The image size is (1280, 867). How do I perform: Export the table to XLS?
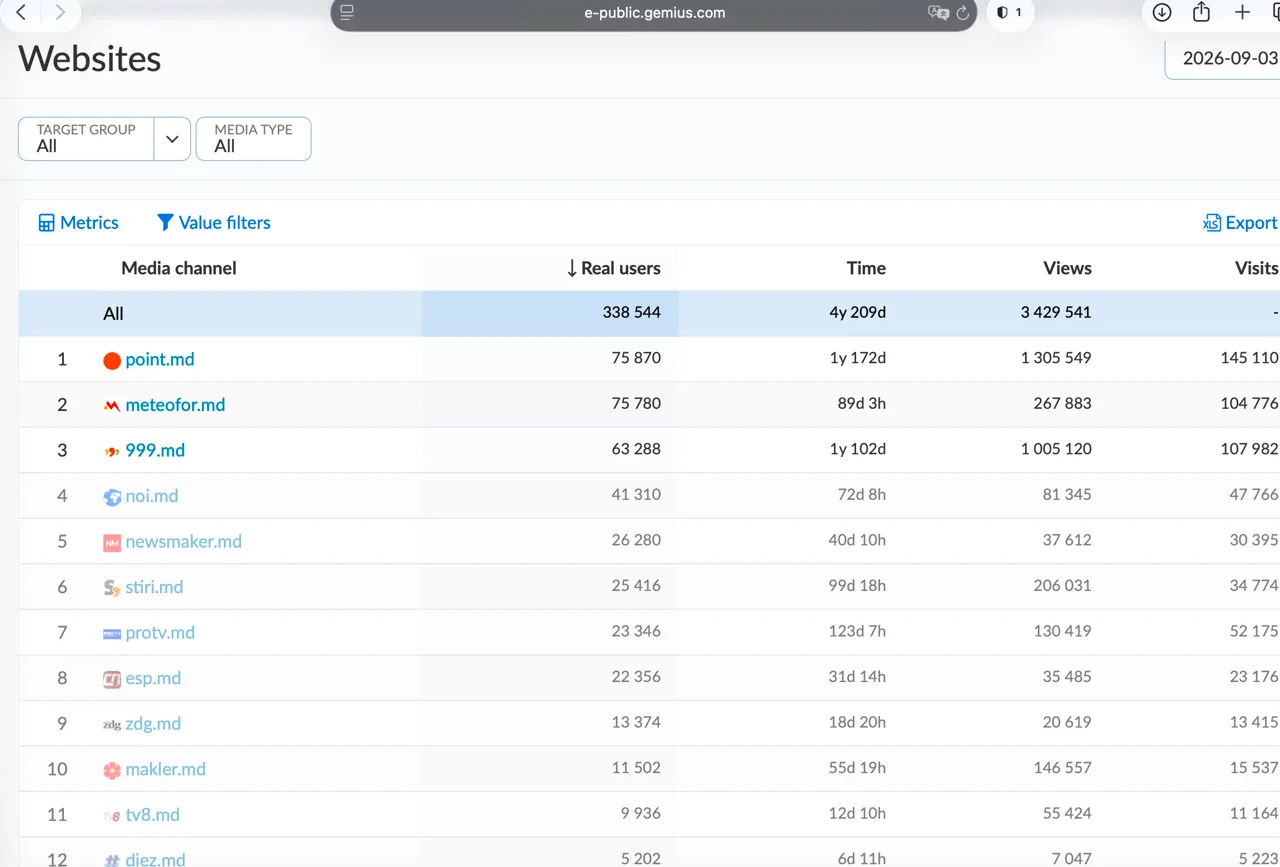[1240, 223]
